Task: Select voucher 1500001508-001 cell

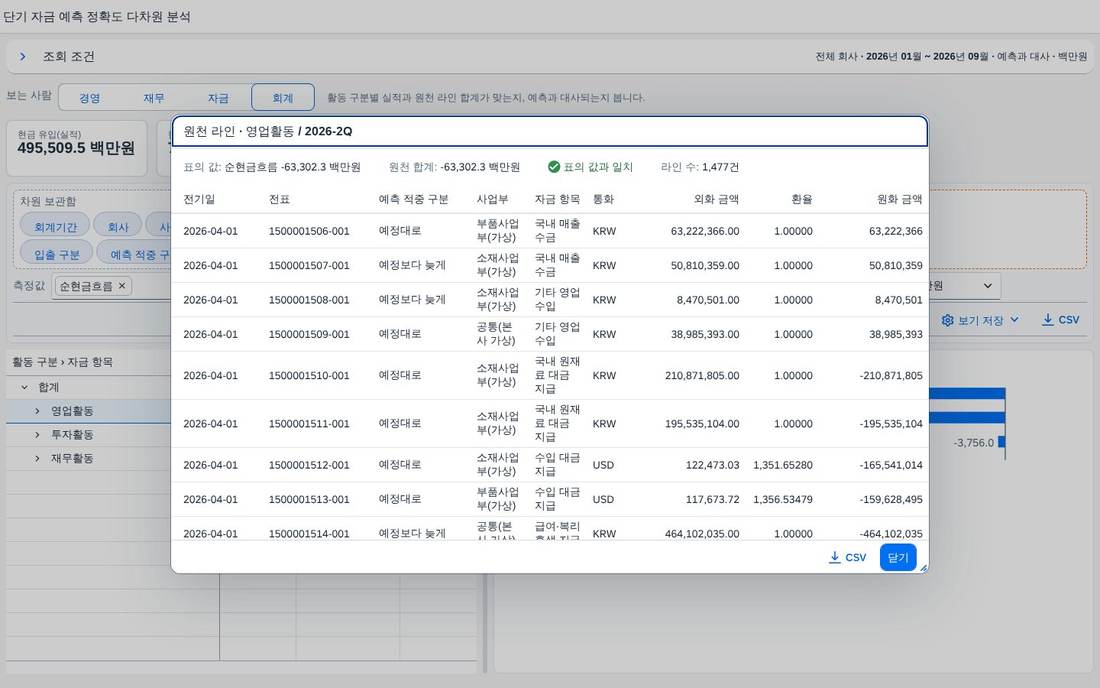Action: (x=309, y=299)
